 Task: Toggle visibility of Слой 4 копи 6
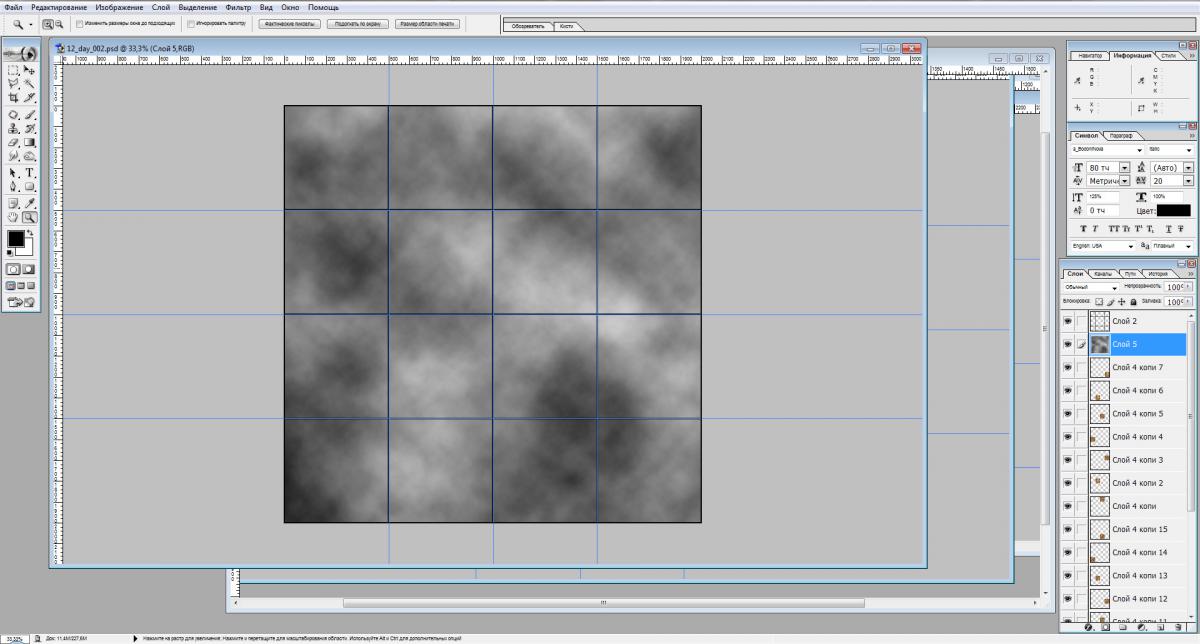tap(1068, 390)
